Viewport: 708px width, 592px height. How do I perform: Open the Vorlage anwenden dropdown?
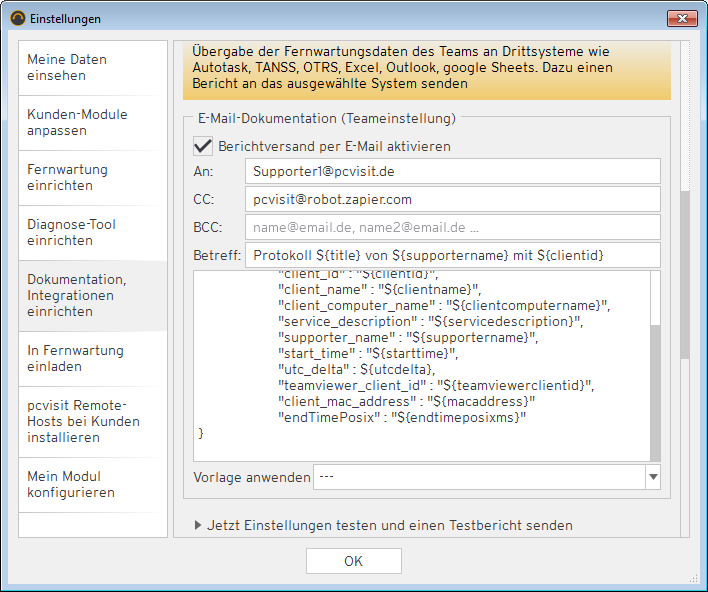coord(653,477)
